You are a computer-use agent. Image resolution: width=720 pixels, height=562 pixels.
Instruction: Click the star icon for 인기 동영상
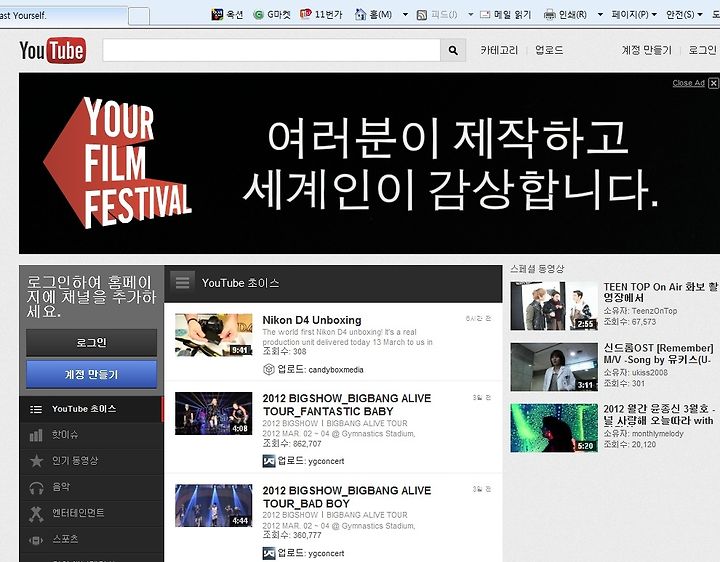pos(36,461)
